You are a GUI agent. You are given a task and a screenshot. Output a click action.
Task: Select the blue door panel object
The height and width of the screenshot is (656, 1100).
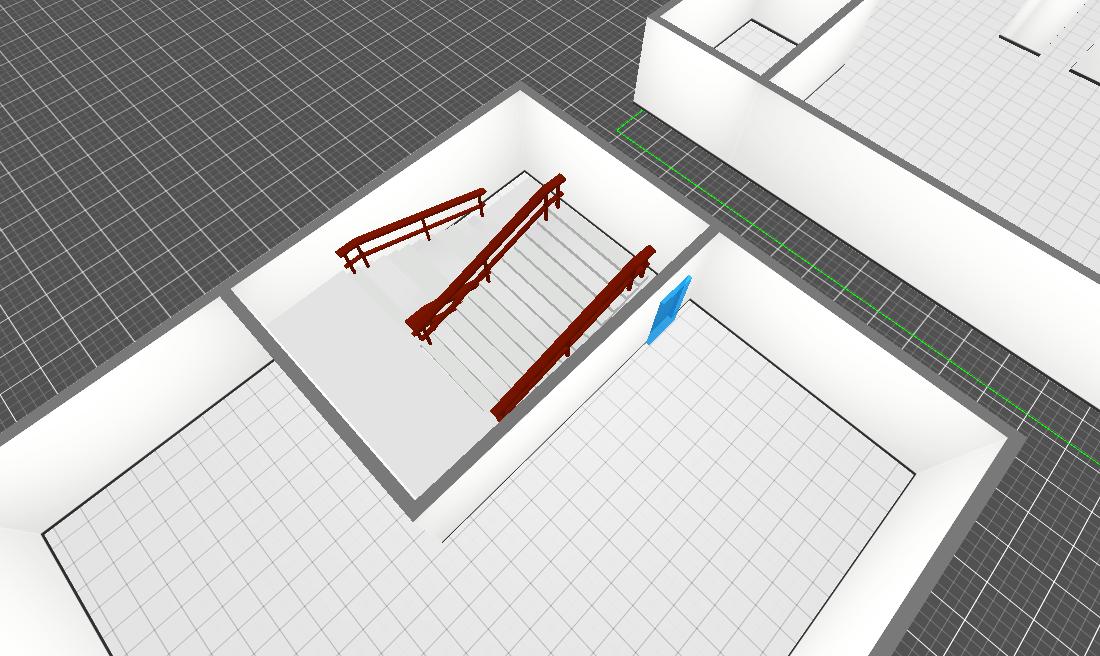668,311
